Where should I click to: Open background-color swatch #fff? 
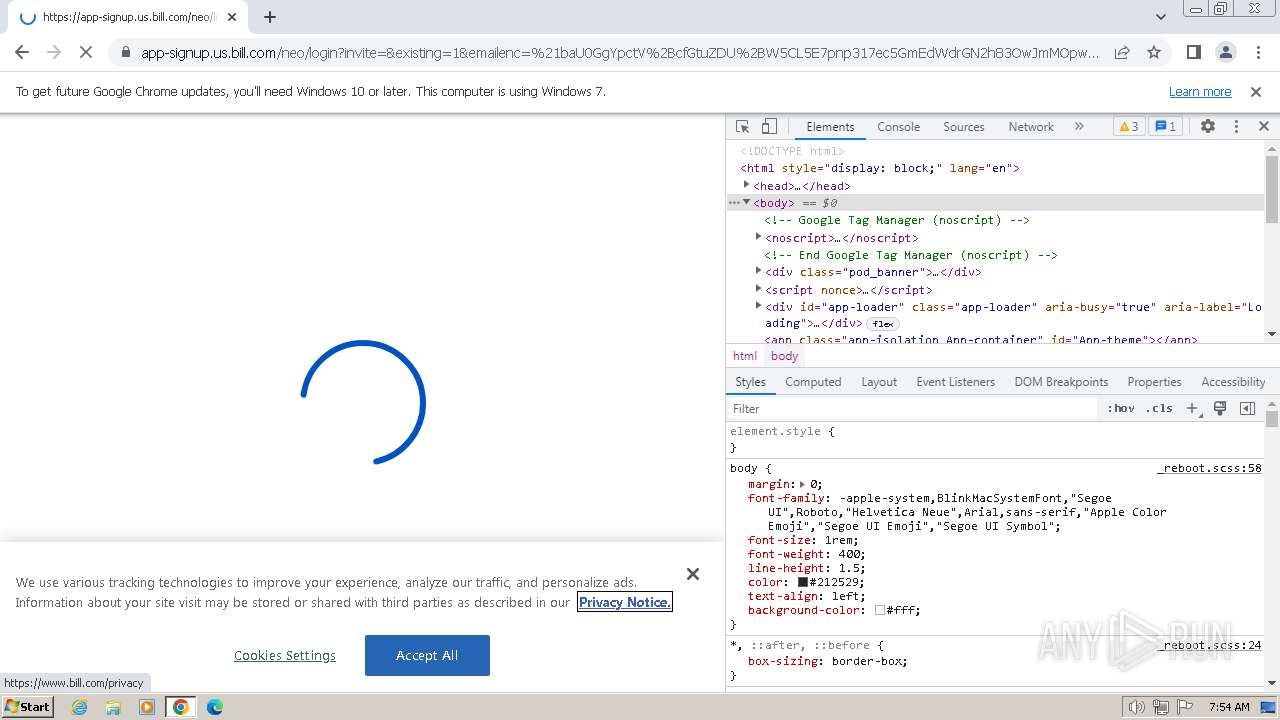point(879,610)
